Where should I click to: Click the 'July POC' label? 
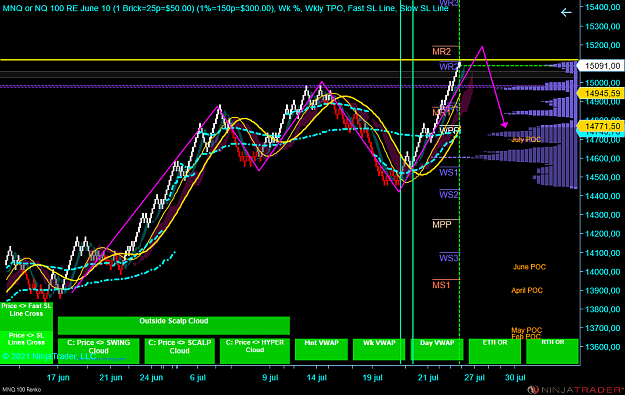526,139
